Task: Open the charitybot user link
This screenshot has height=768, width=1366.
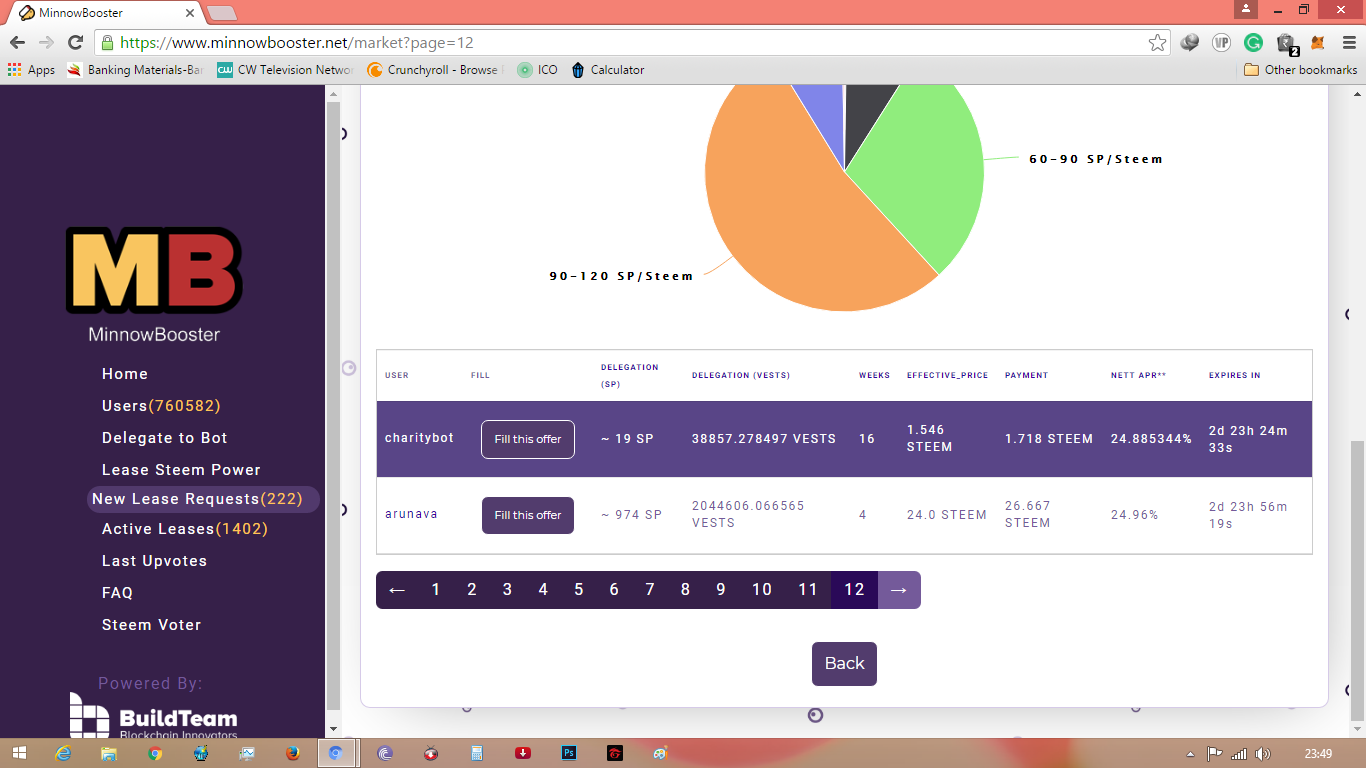Action: click(419, 438)
